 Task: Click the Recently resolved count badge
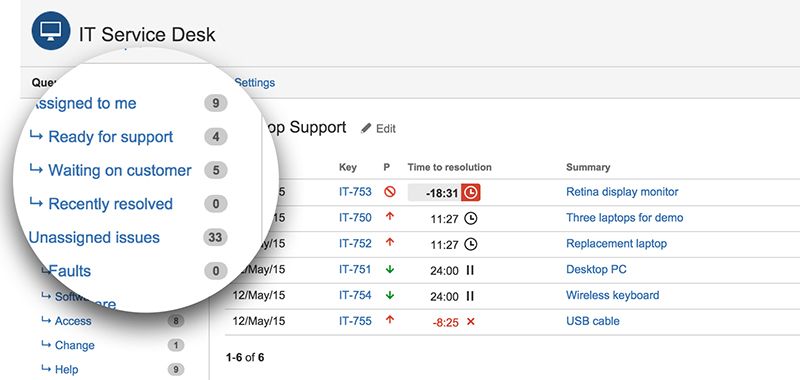pyautogui.click(x=216, y=204)
